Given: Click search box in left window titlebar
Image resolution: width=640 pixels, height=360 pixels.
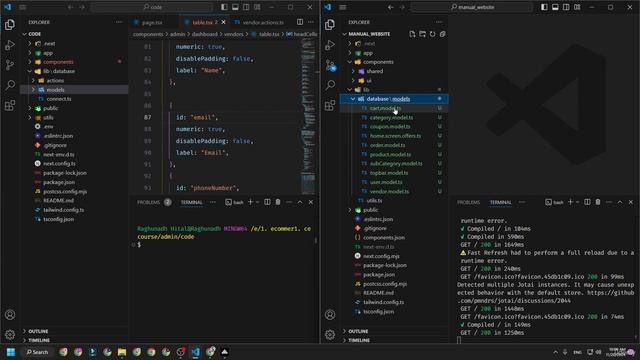Looking at the screenshot, I should coord(152,7).
